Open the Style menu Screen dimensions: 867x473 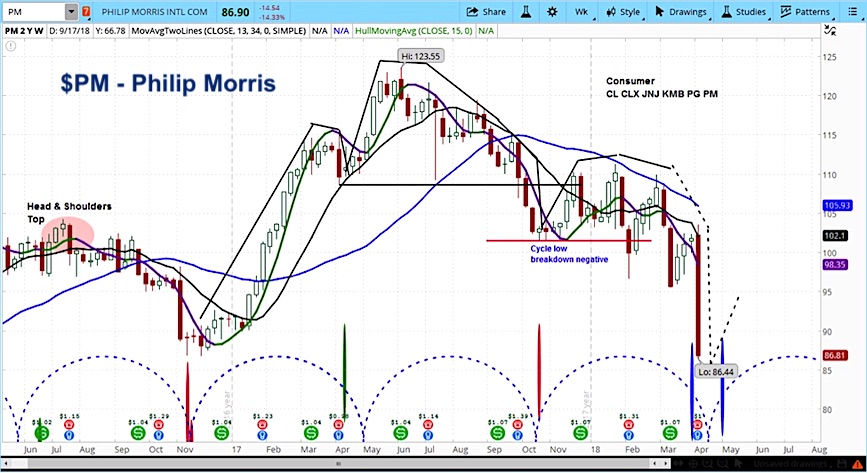click(x=623, y=12)
